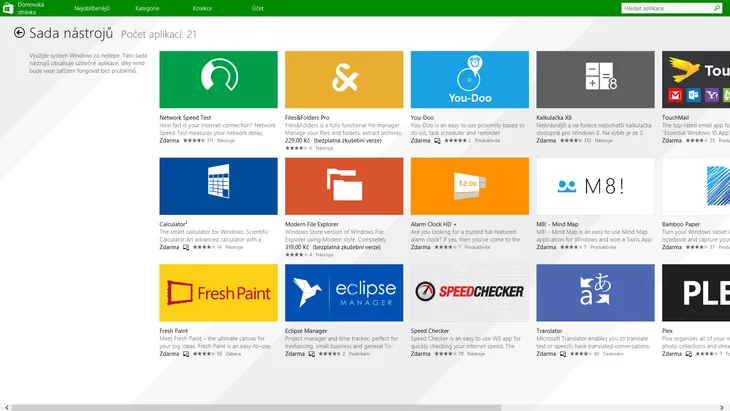Open Translator app tile
This screenshot has width=730, height=411.
pos(595,293)
